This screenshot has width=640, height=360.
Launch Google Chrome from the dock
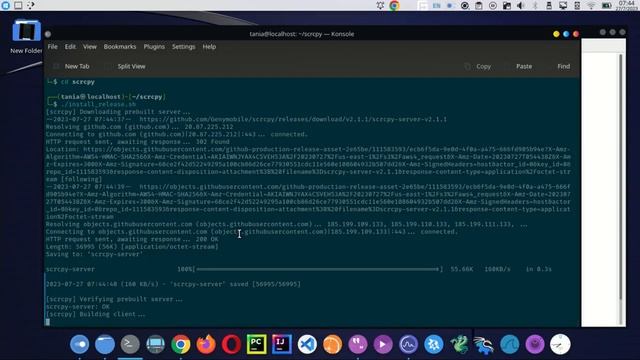[180, 344]
